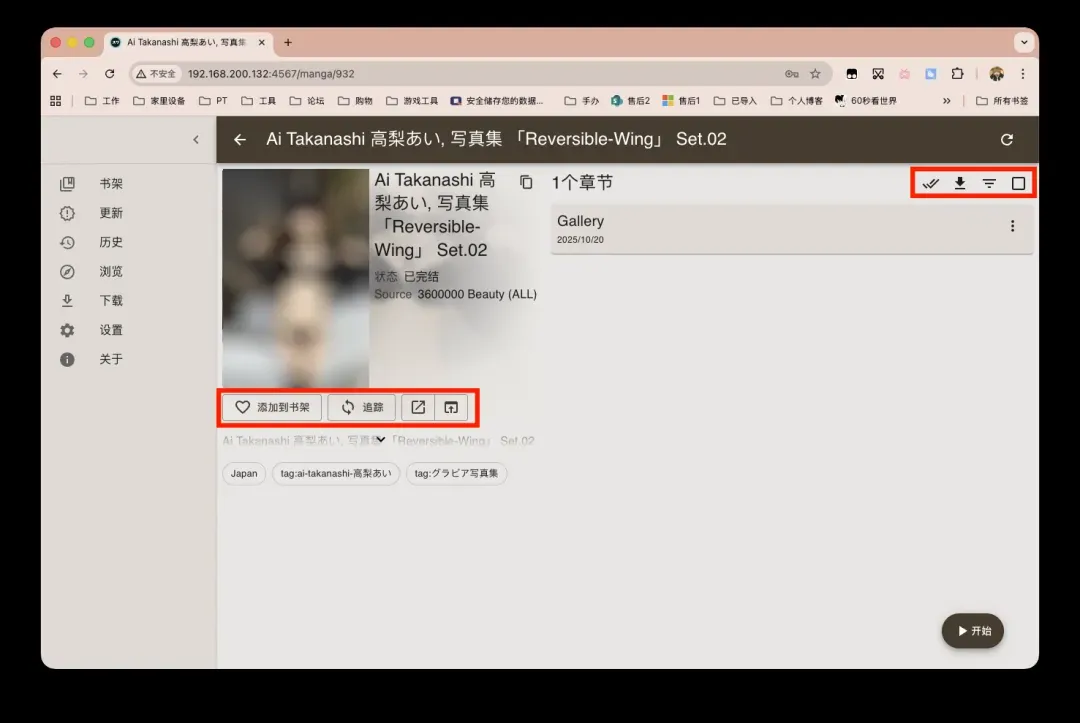Click the mark all read double-check icon
Screen dimensions: 1080x723
coord(930,184)
